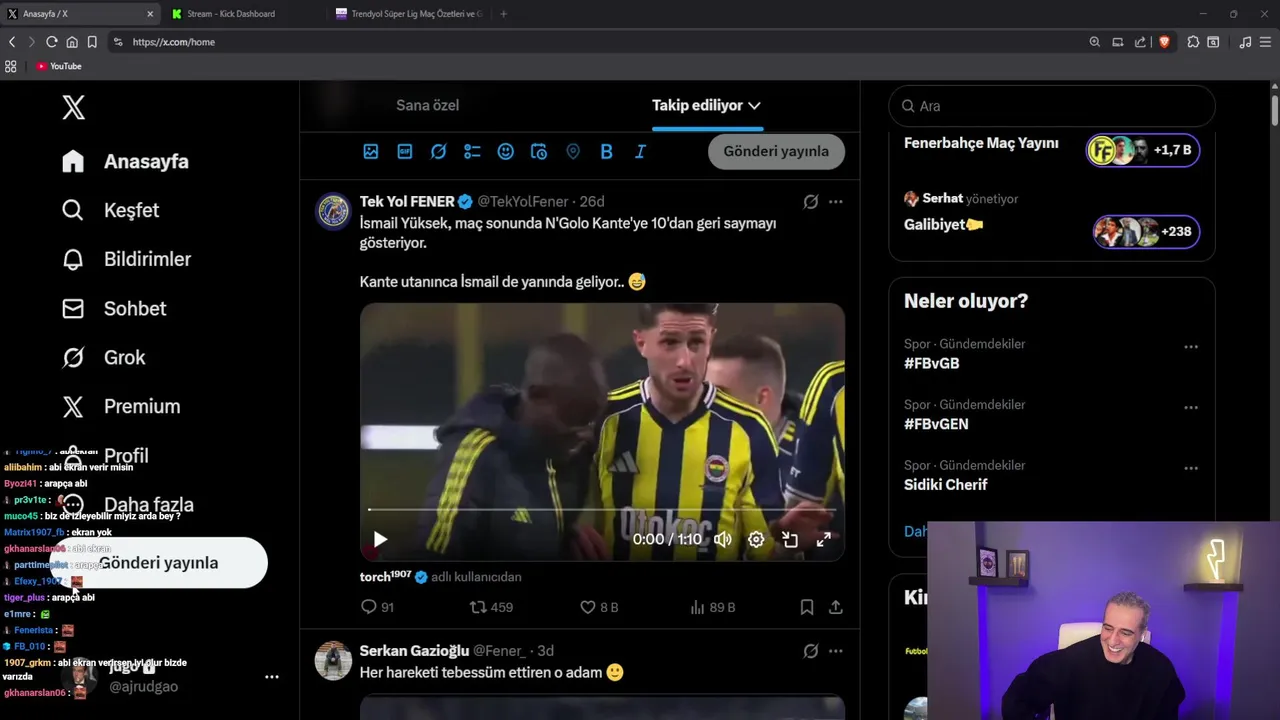Toggle italic formatting in composer

(640, 151)
